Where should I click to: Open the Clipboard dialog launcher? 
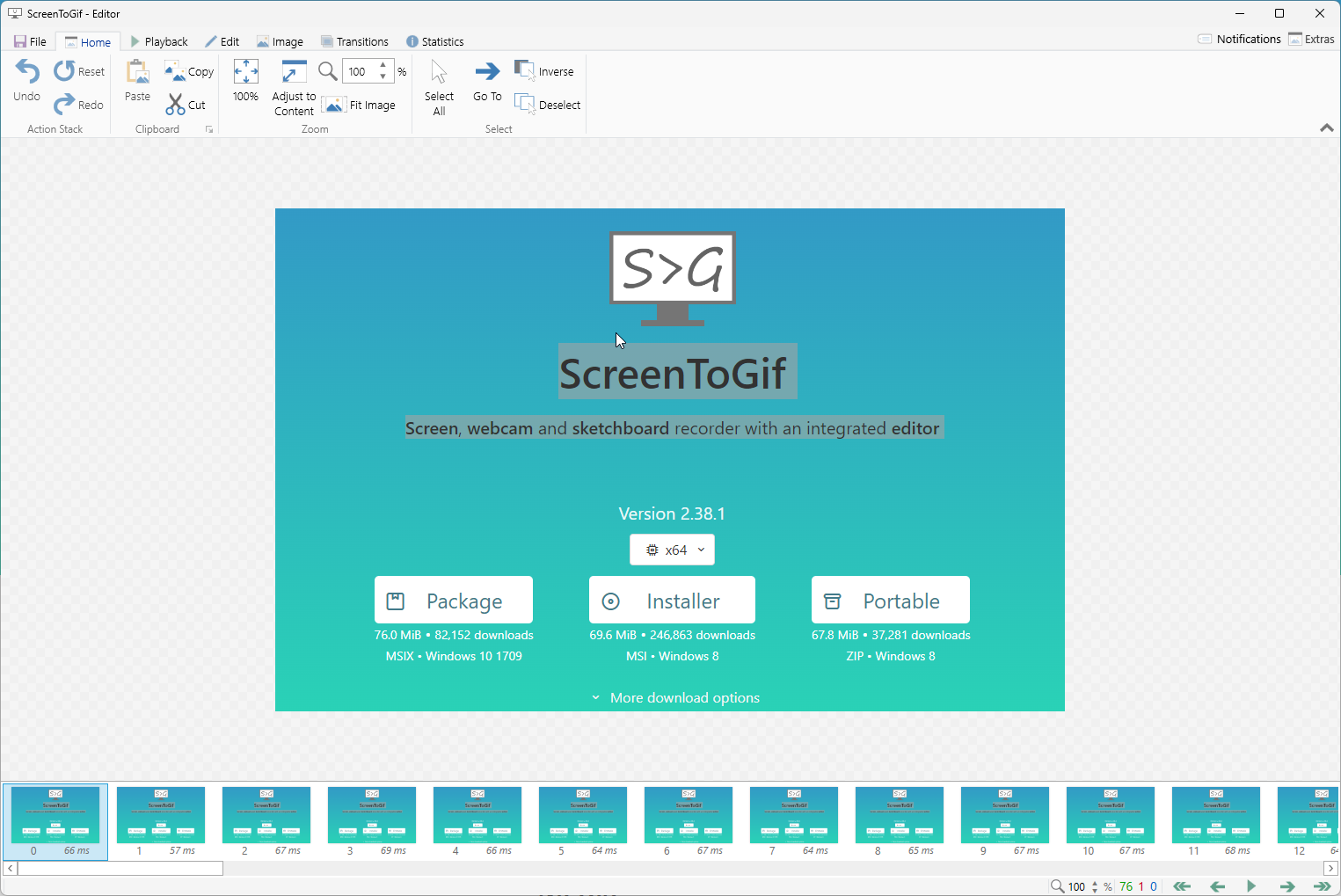coord(209,129)
